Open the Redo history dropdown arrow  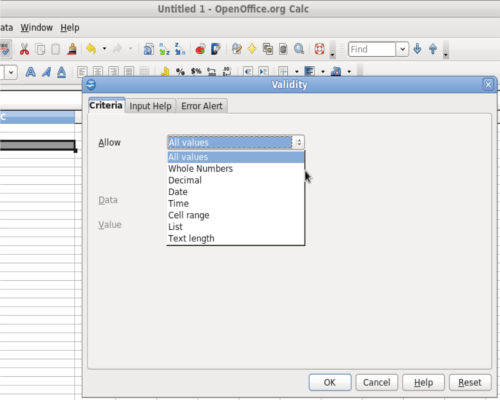click(131, 49)
